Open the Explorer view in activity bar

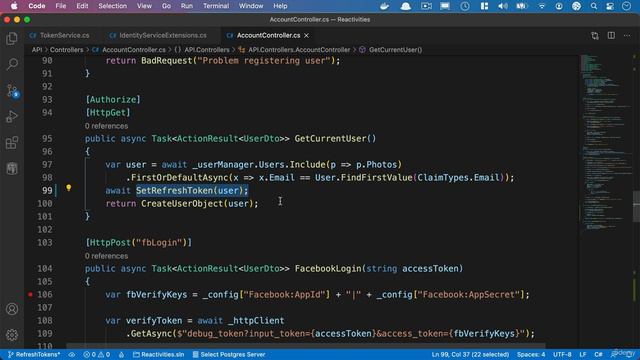tap(12, 38)
